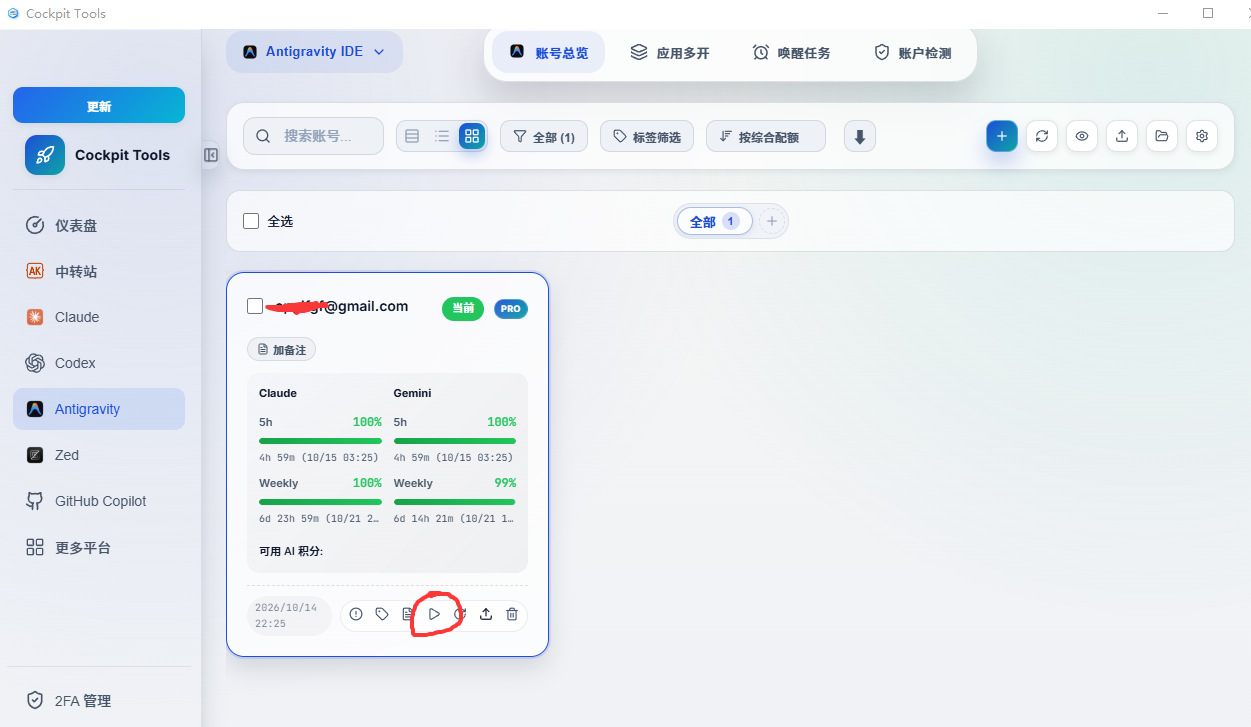Click the tag icon on the account card
Image resolution: width=1251 pixels, height=727 pixels.
382,614
